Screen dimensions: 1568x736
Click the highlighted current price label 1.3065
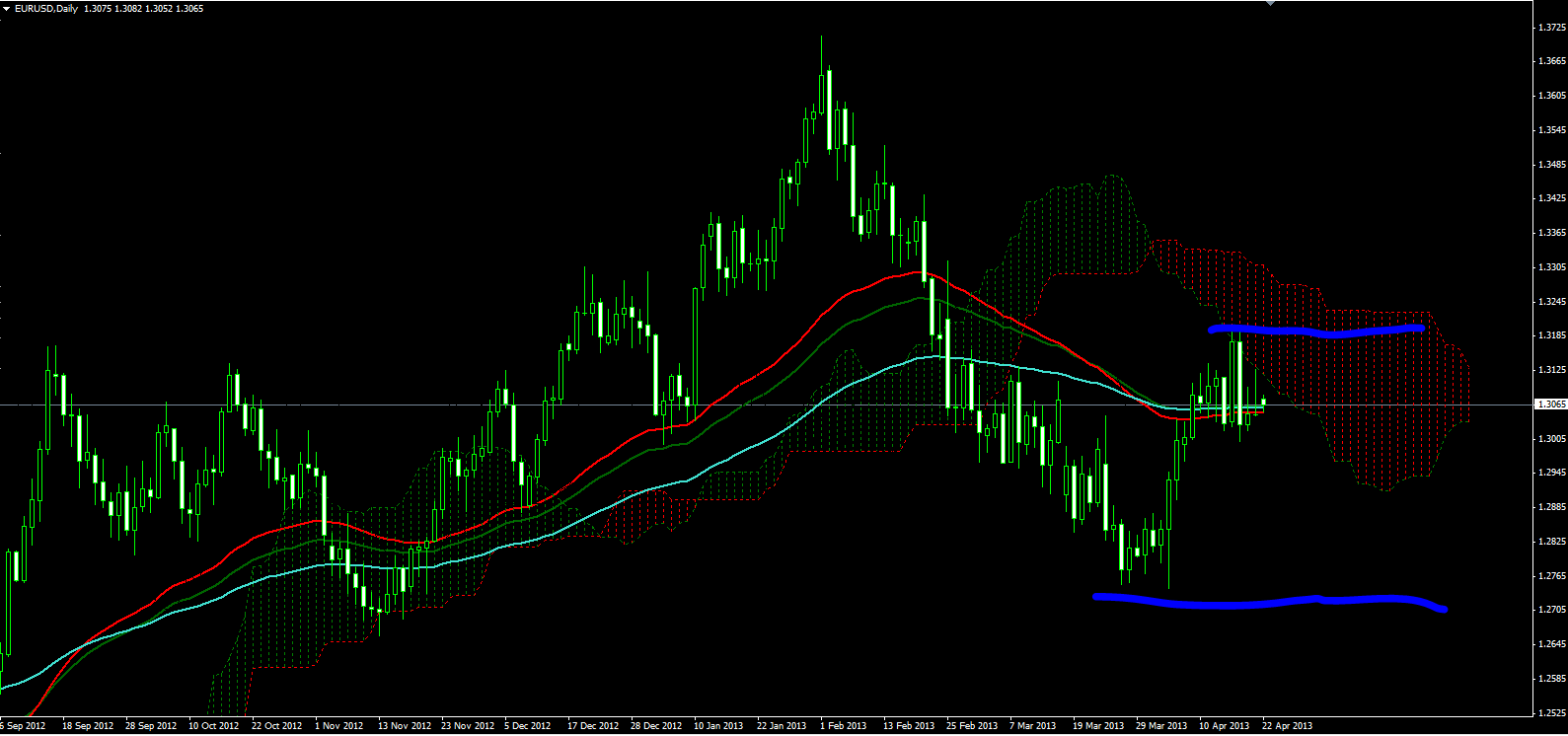(x=1551, y=405)
